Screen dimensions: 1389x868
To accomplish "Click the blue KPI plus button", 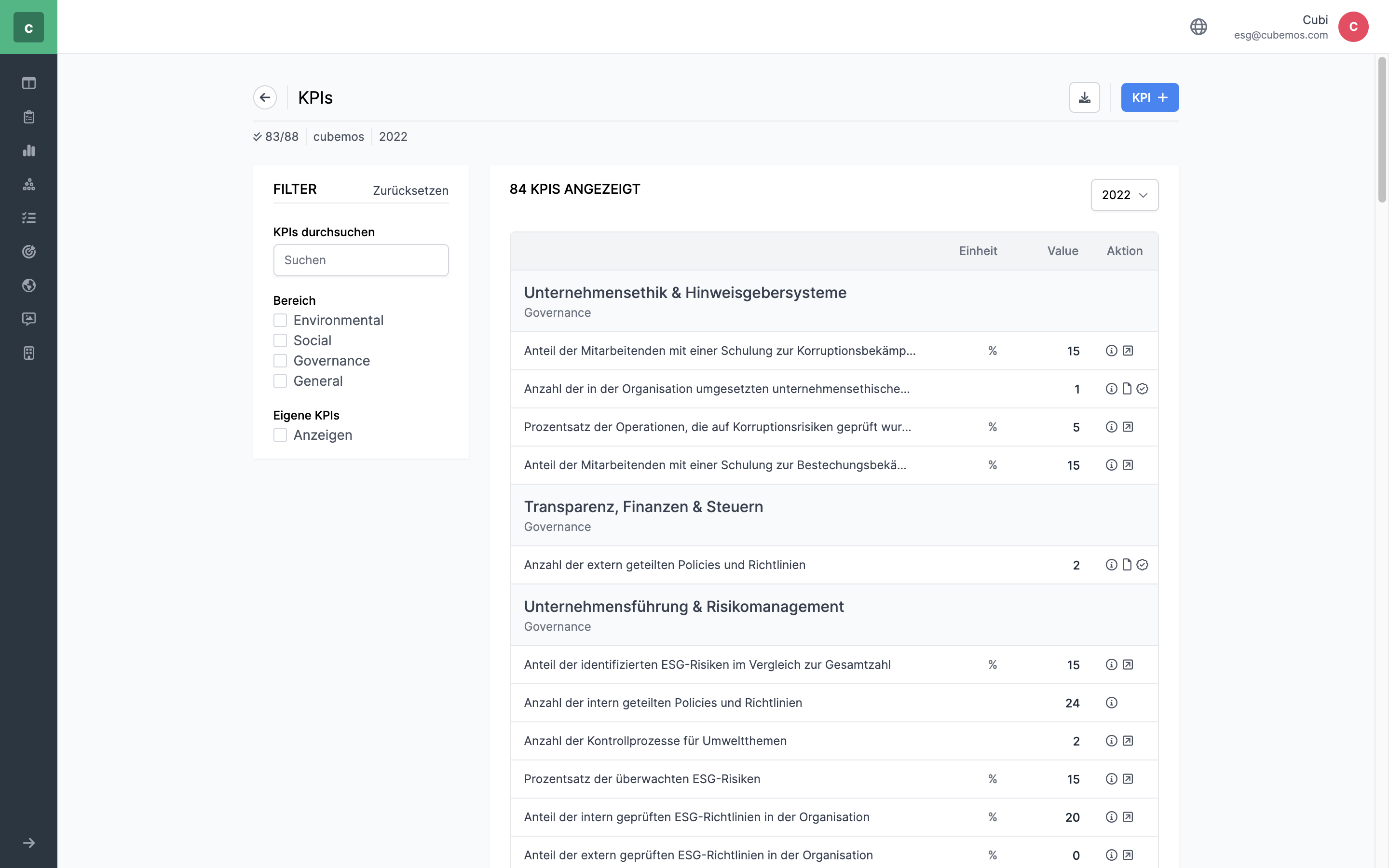I will 1149,97.
